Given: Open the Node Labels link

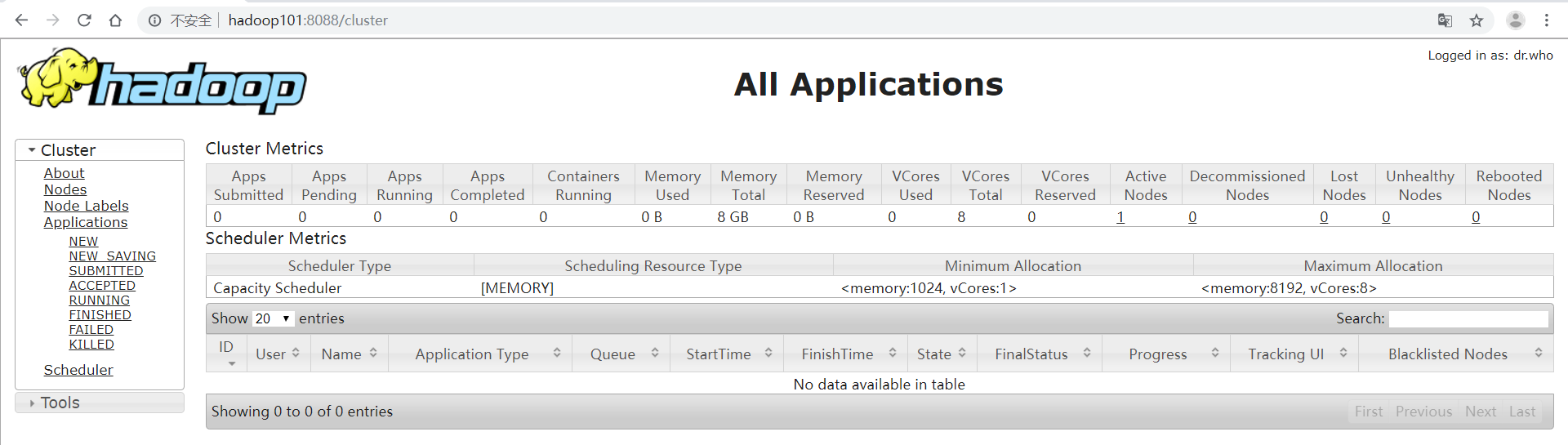Looking at the screenshot, I should (x=86, y=206).
